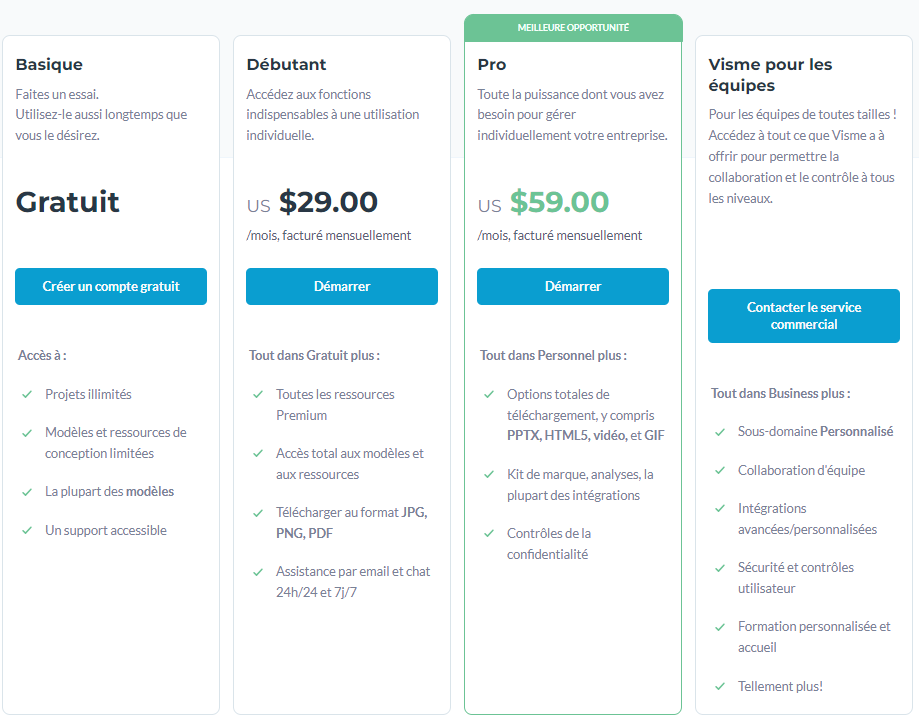
Task: Start the Débutant plan with Démarrer
Action: pos(342,287)
